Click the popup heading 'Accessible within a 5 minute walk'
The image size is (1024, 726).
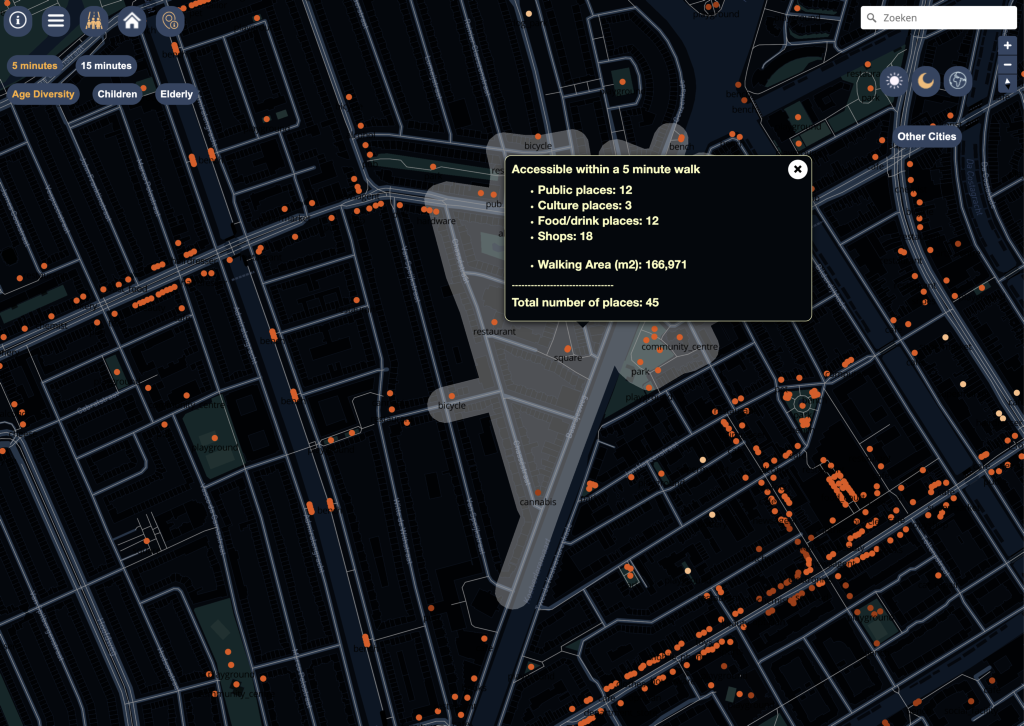(605, 169)
